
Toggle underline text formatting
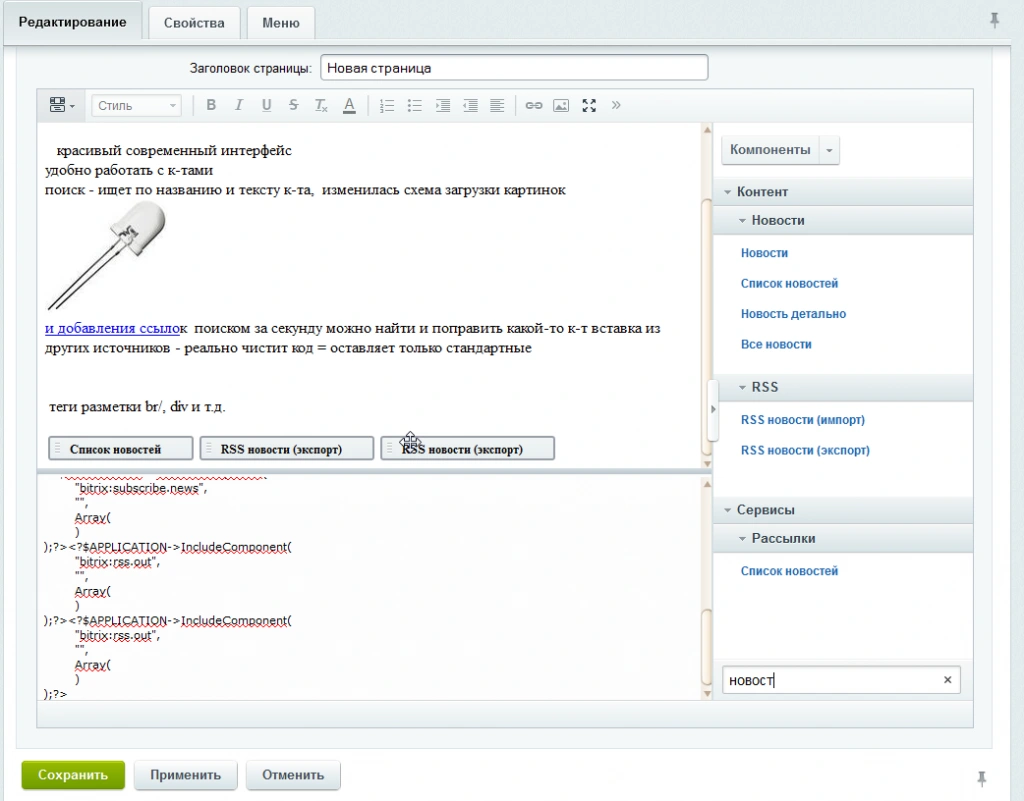click(266, 105)
